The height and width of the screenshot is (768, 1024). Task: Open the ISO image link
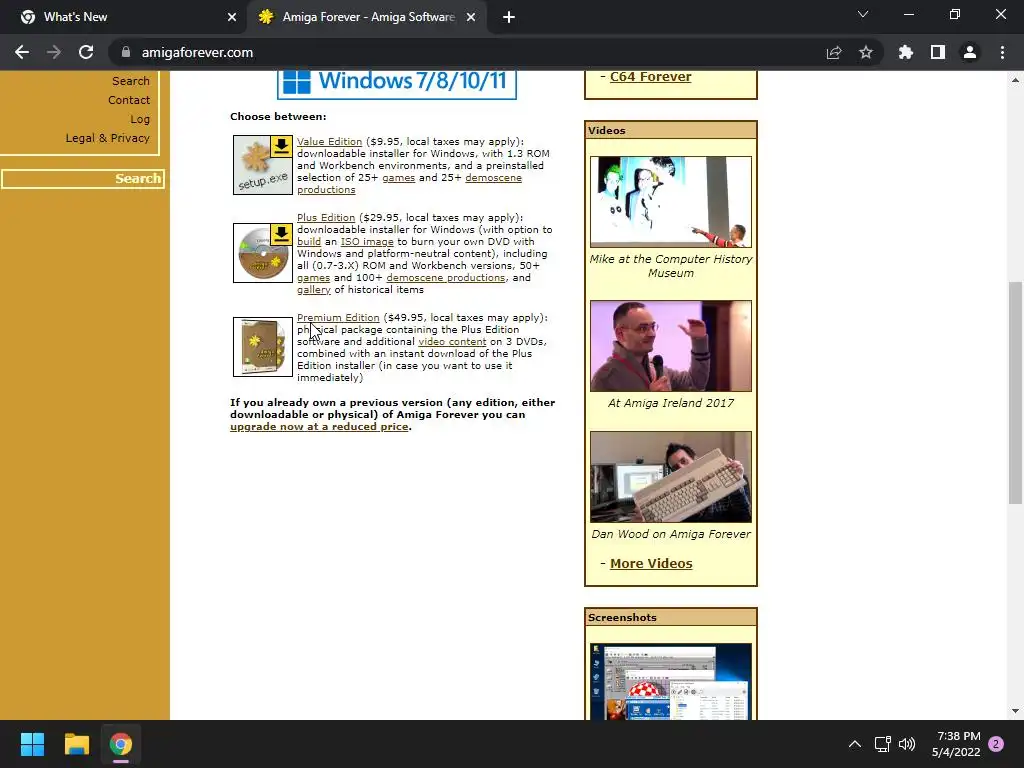pos(367,242)
